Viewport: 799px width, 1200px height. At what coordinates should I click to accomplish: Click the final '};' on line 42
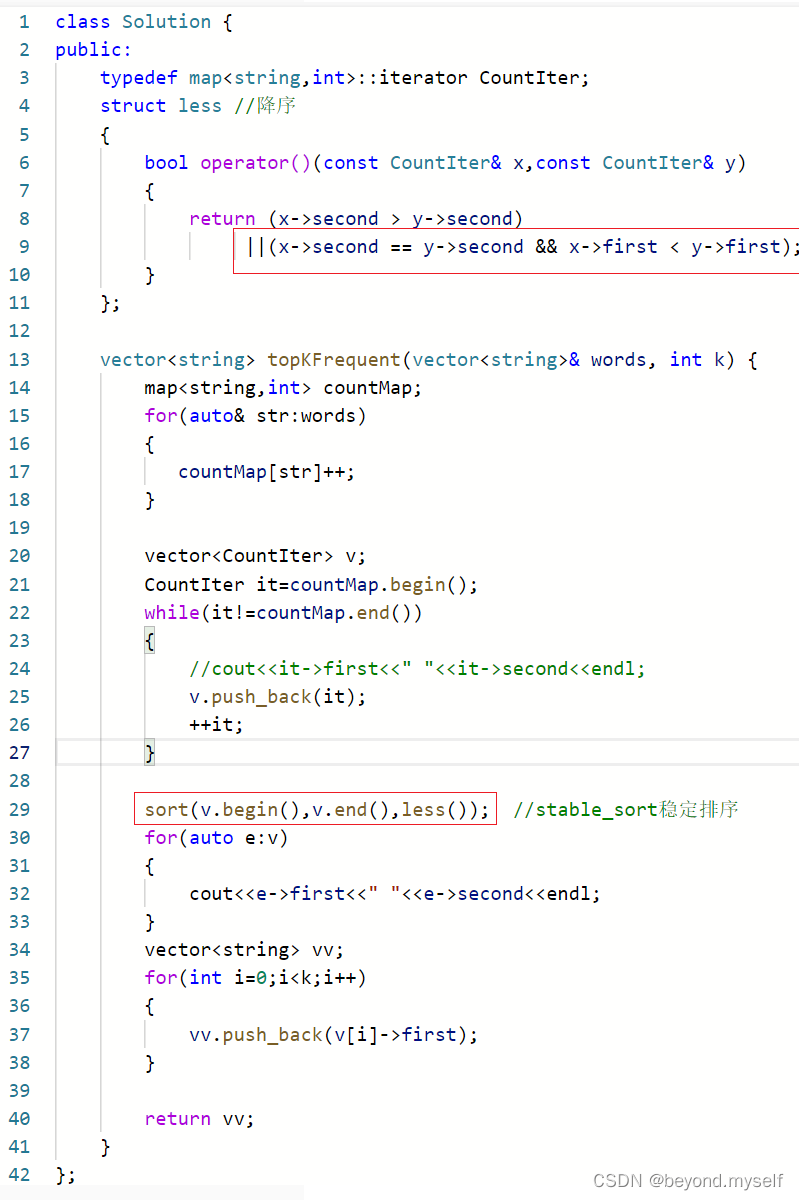pos(66,1174)
